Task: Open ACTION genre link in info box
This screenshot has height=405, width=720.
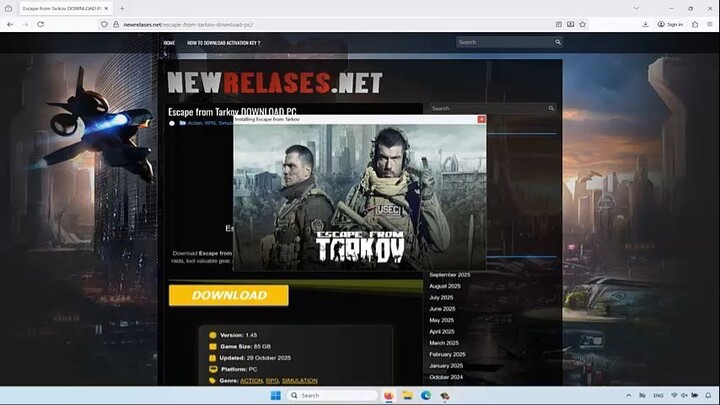Action: point(251,381)
